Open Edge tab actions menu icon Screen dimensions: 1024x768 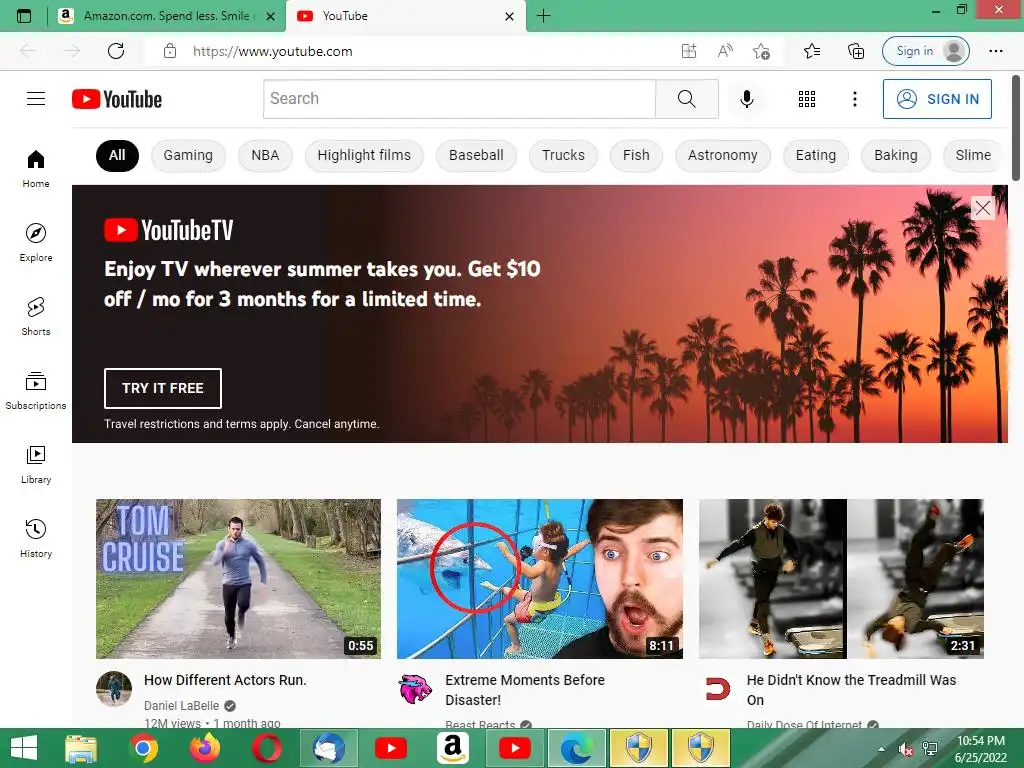coord(24,16)
